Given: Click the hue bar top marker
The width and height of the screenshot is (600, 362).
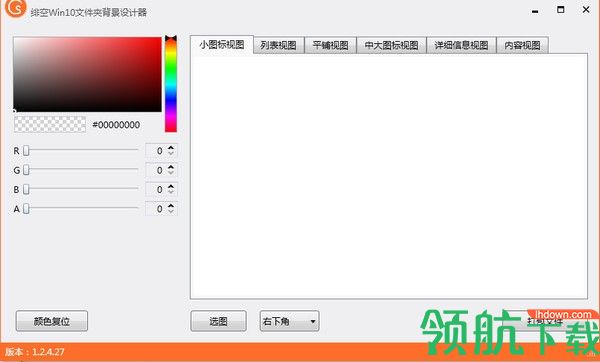Looking at the screenshot, I should pyautogui.click(x=171, y=38).
